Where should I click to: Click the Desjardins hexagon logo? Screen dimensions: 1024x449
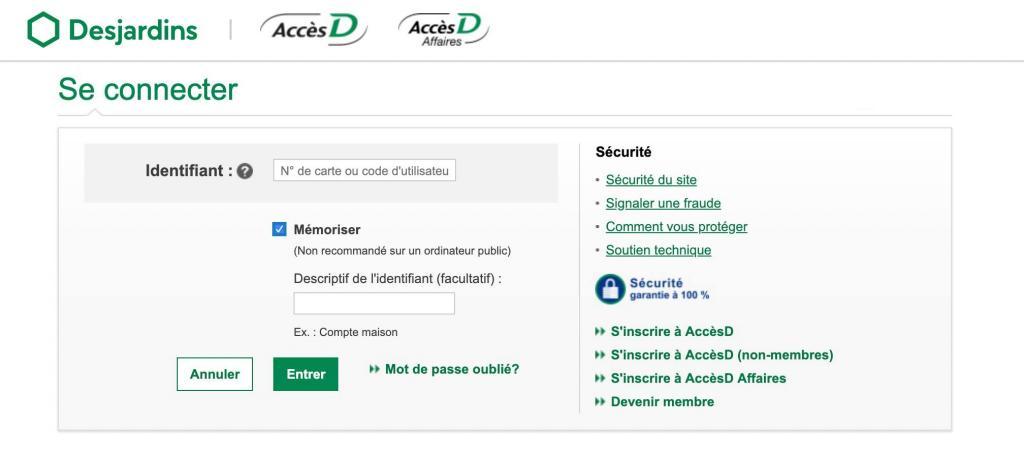pos(43,30)
